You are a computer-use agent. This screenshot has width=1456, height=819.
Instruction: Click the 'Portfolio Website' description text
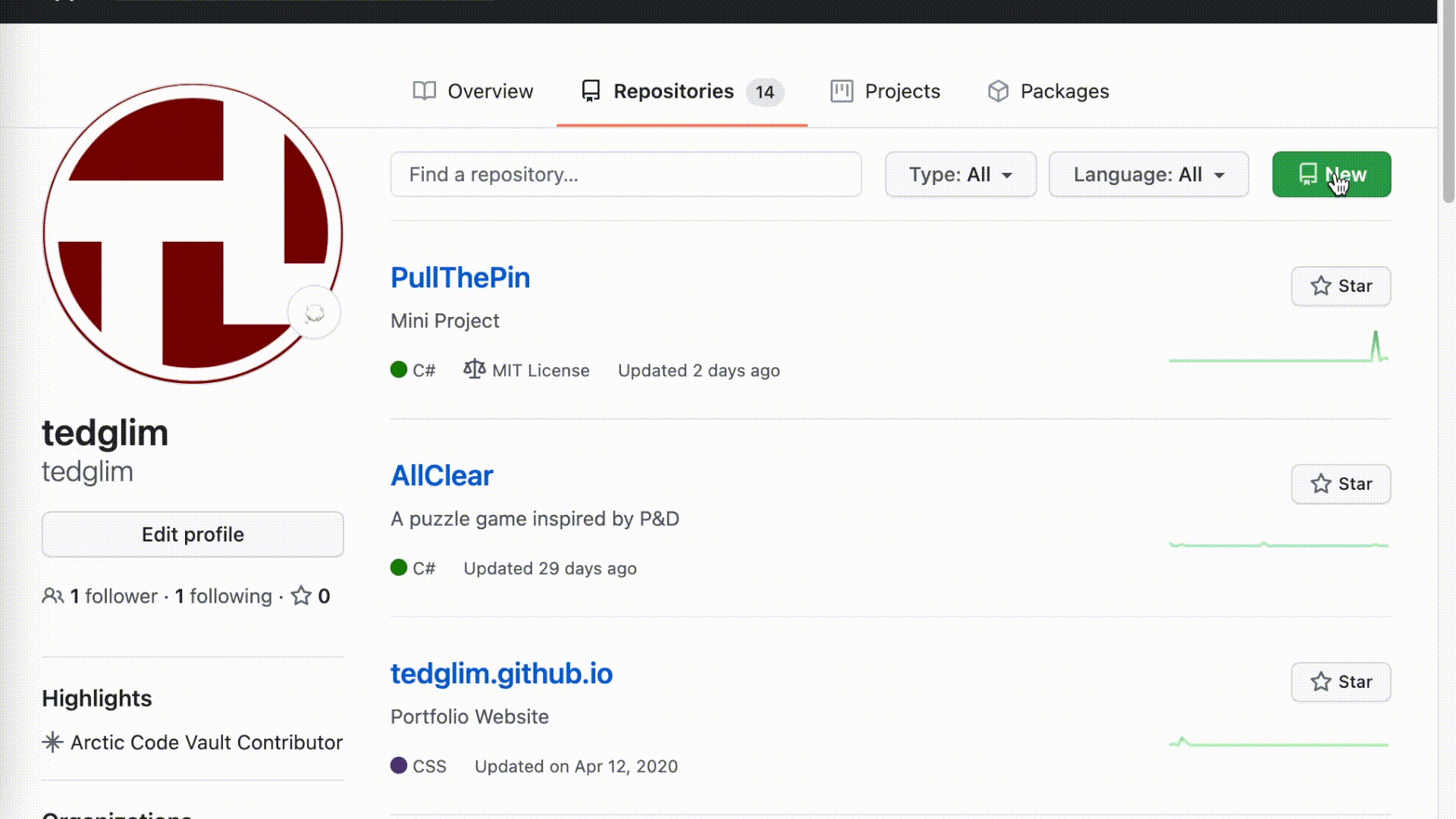469,717
